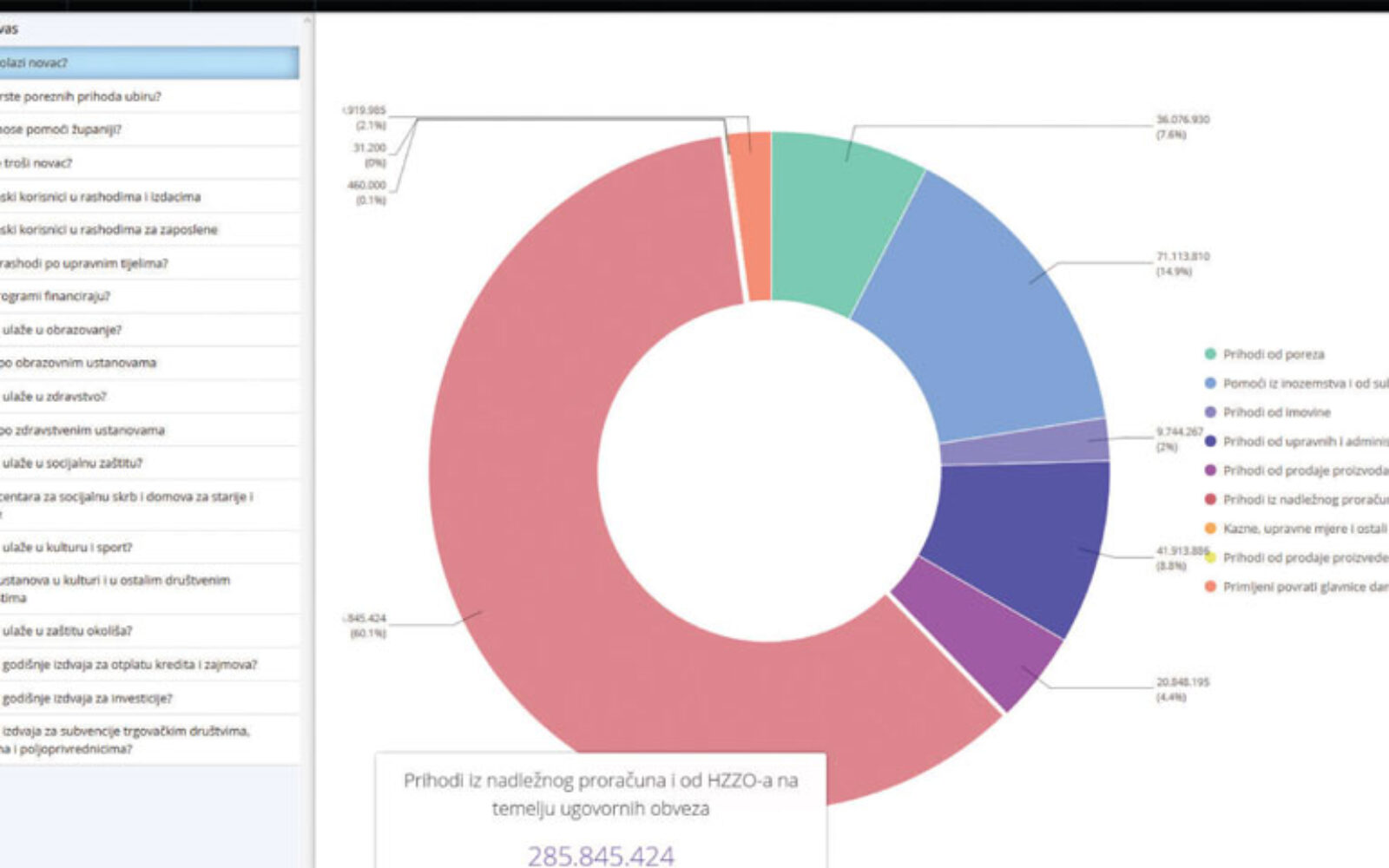Select 'ulaže u zdravstvo?' sidebar entry

click(x=148, y=397)
